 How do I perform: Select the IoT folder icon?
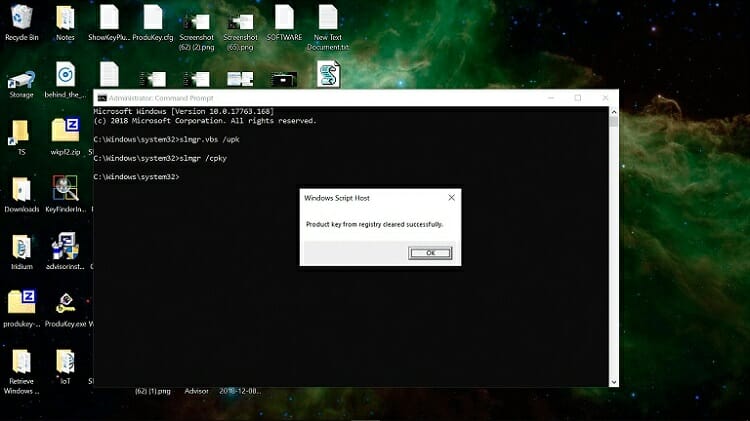click(65, 361)
